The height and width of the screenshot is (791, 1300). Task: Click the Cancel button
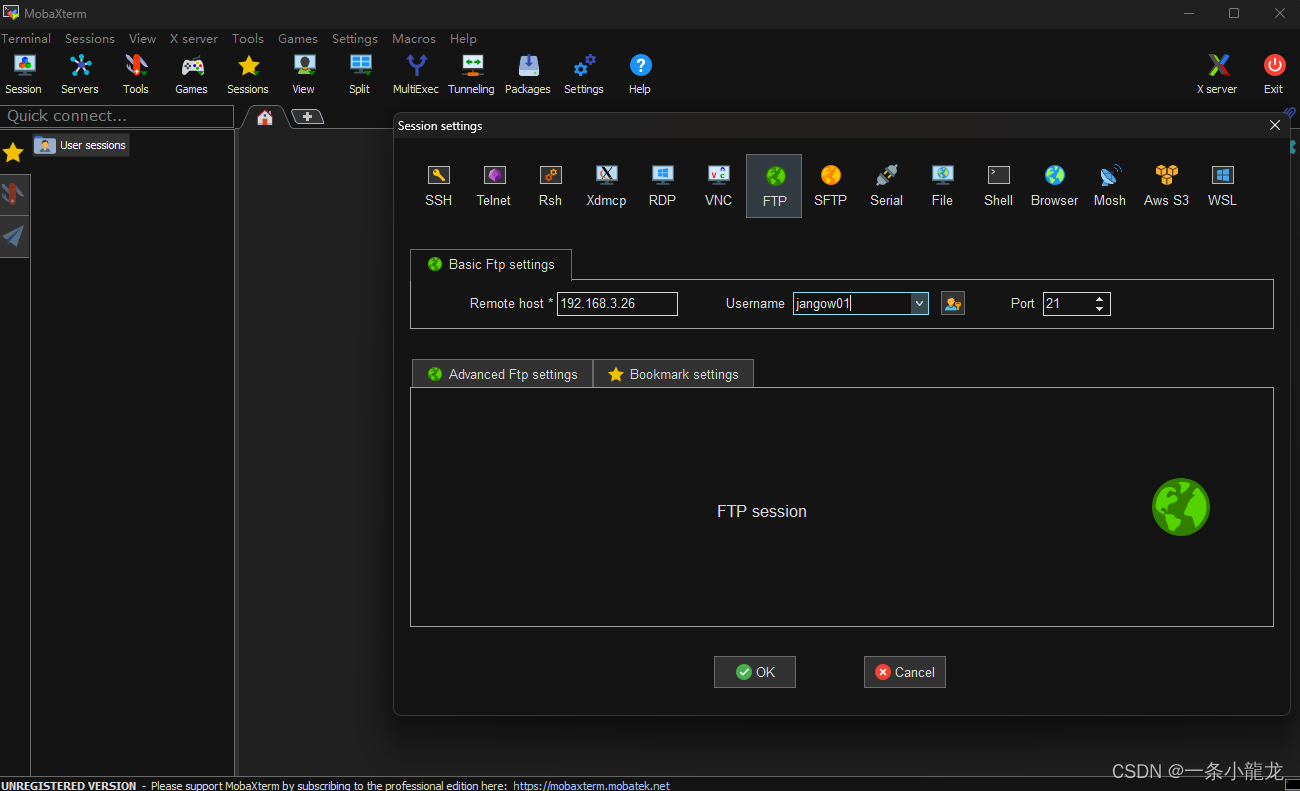(x=905, y=672)
